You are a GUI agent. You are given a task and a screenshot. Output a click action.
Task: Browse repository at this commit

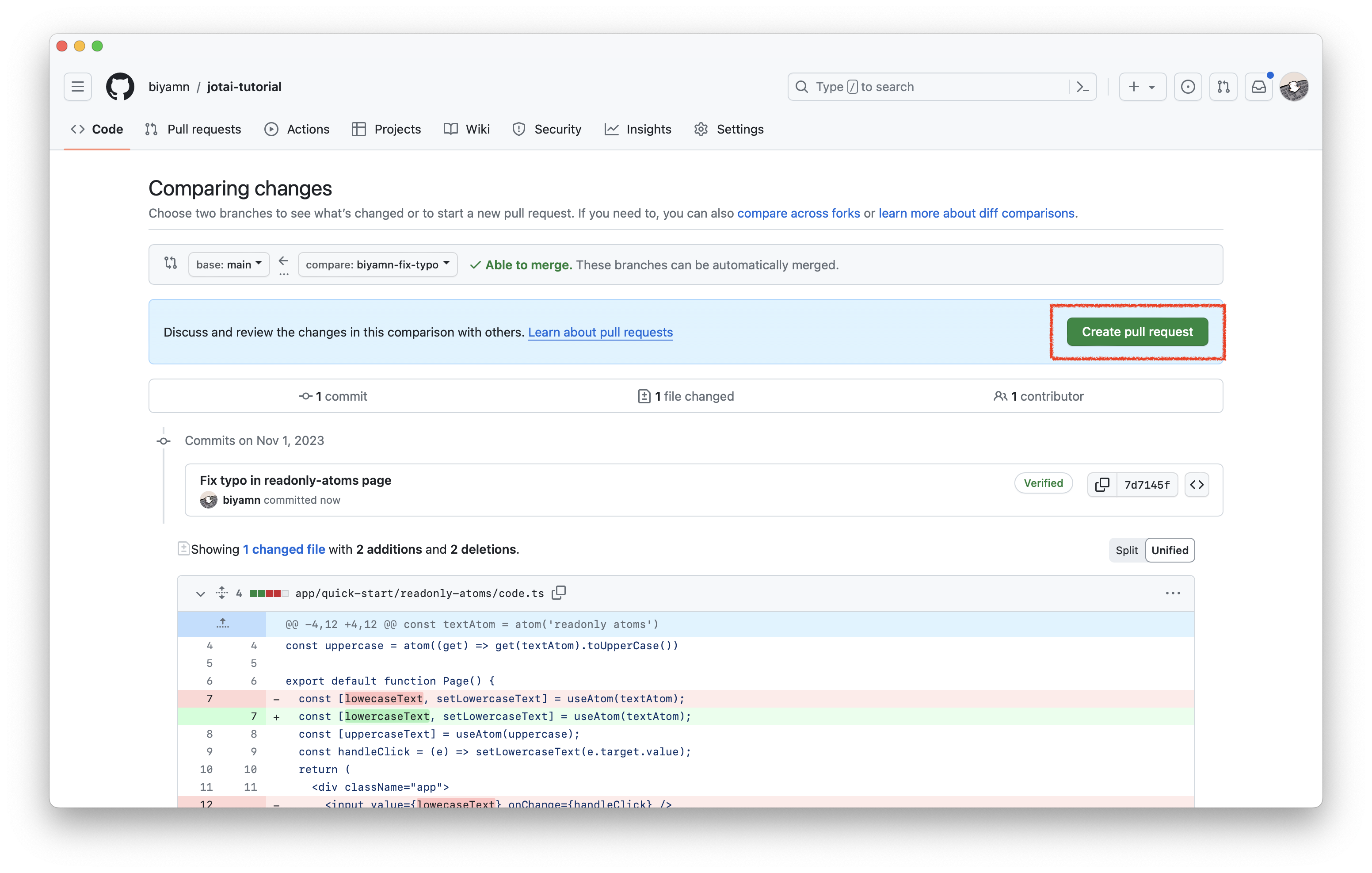point(1197,485)
